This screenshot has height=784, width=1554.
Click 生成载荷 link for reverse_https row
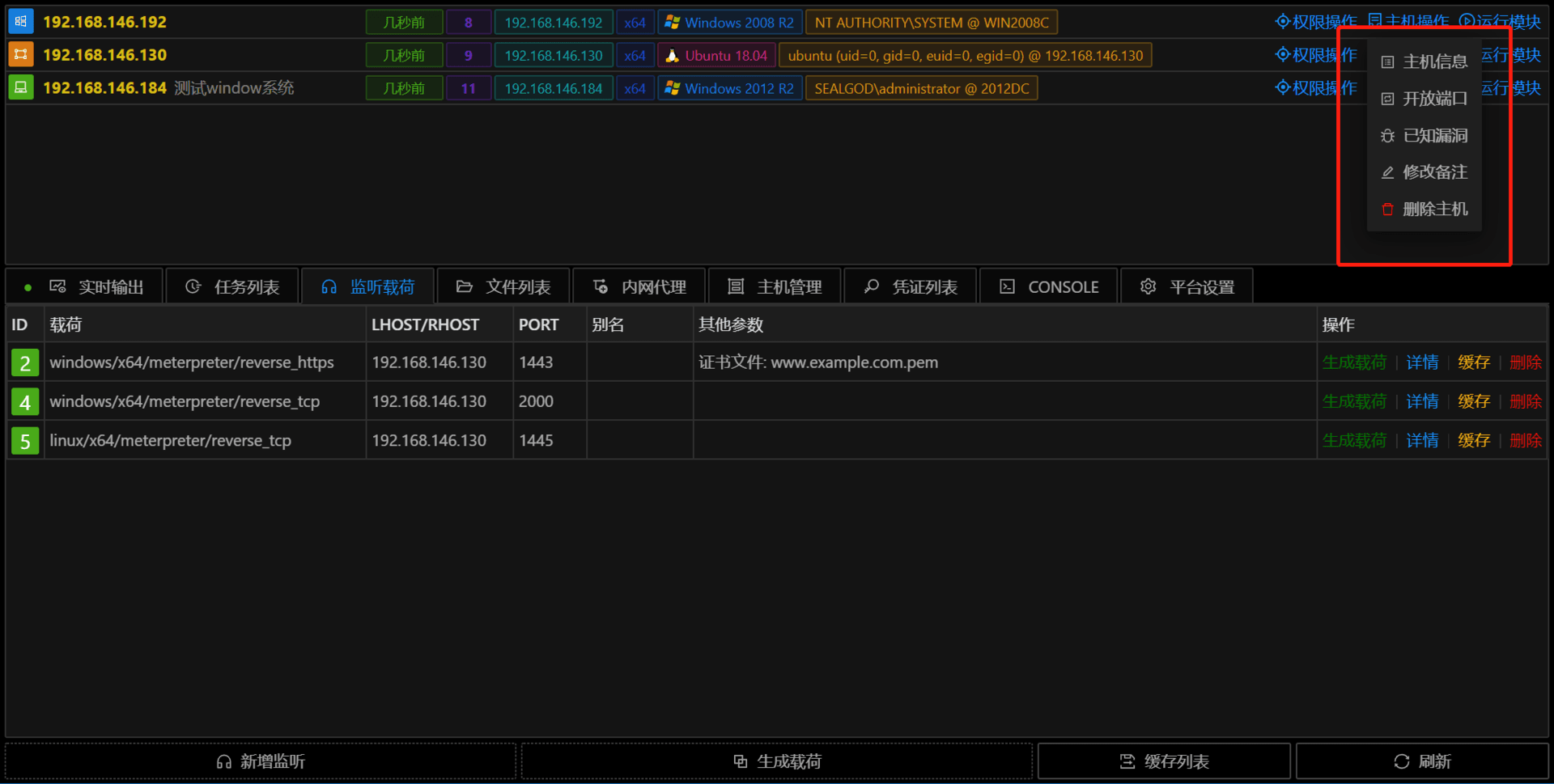[x=1354, y=362]
